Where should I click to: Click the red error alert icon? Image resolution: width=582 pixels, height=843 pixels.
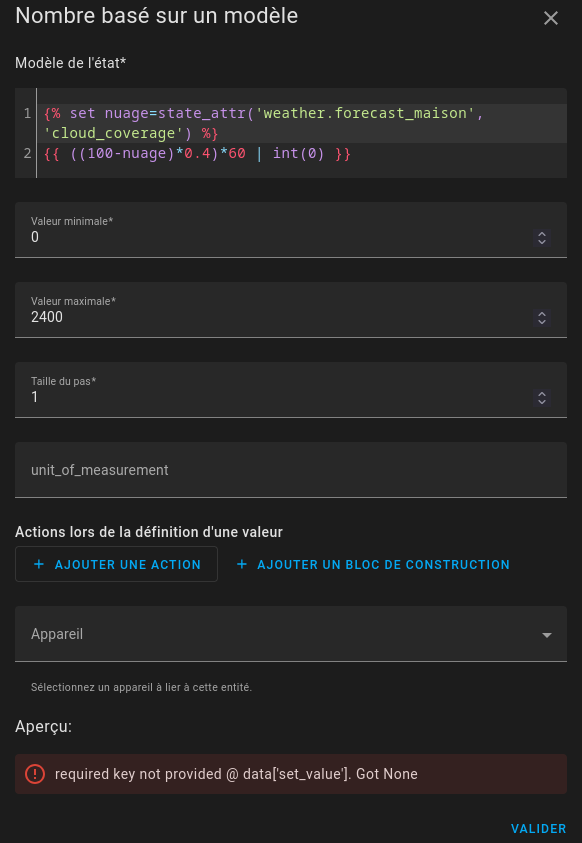[35, 774]
